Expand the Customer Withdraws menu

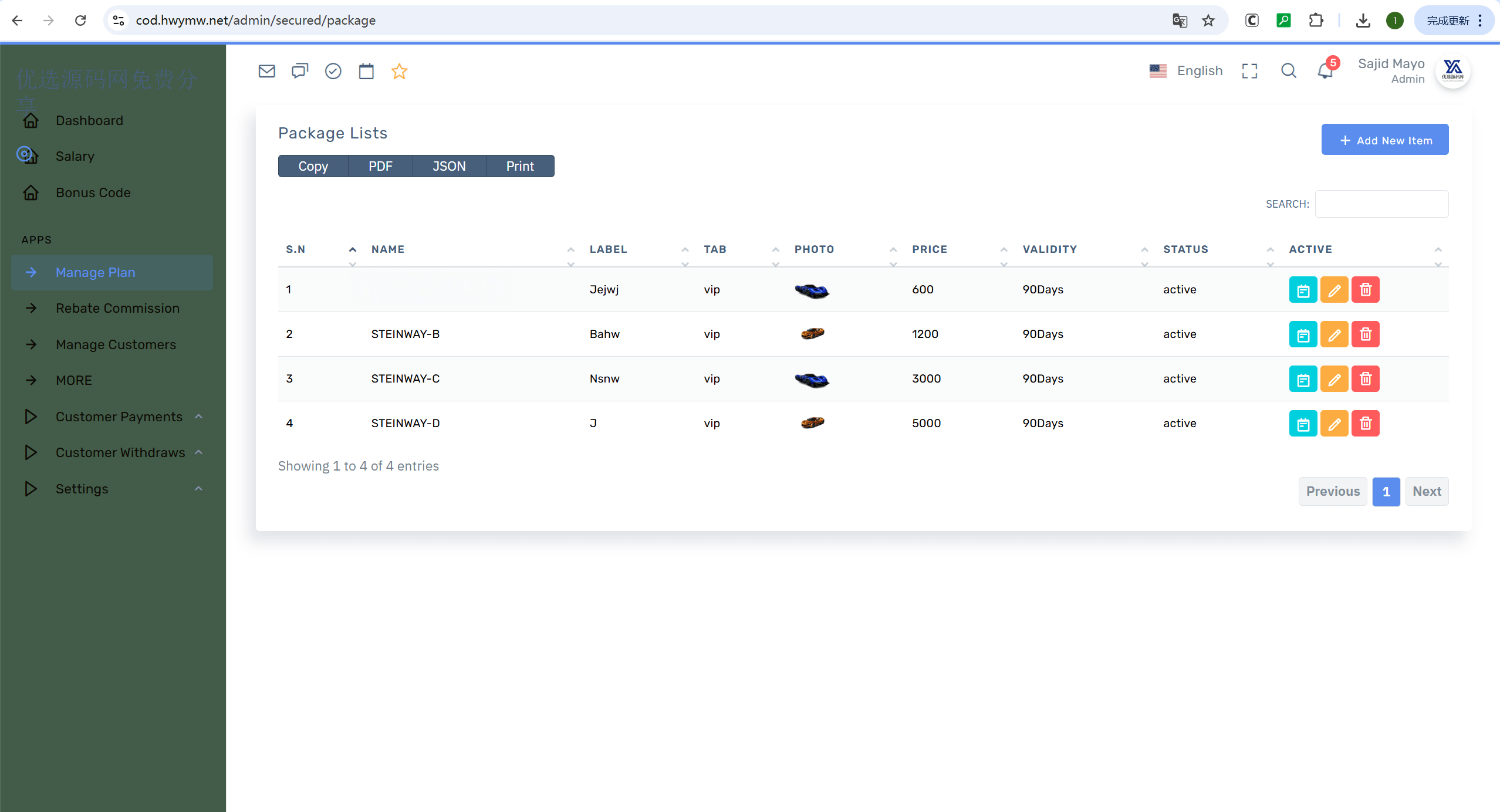pos(120,452)
